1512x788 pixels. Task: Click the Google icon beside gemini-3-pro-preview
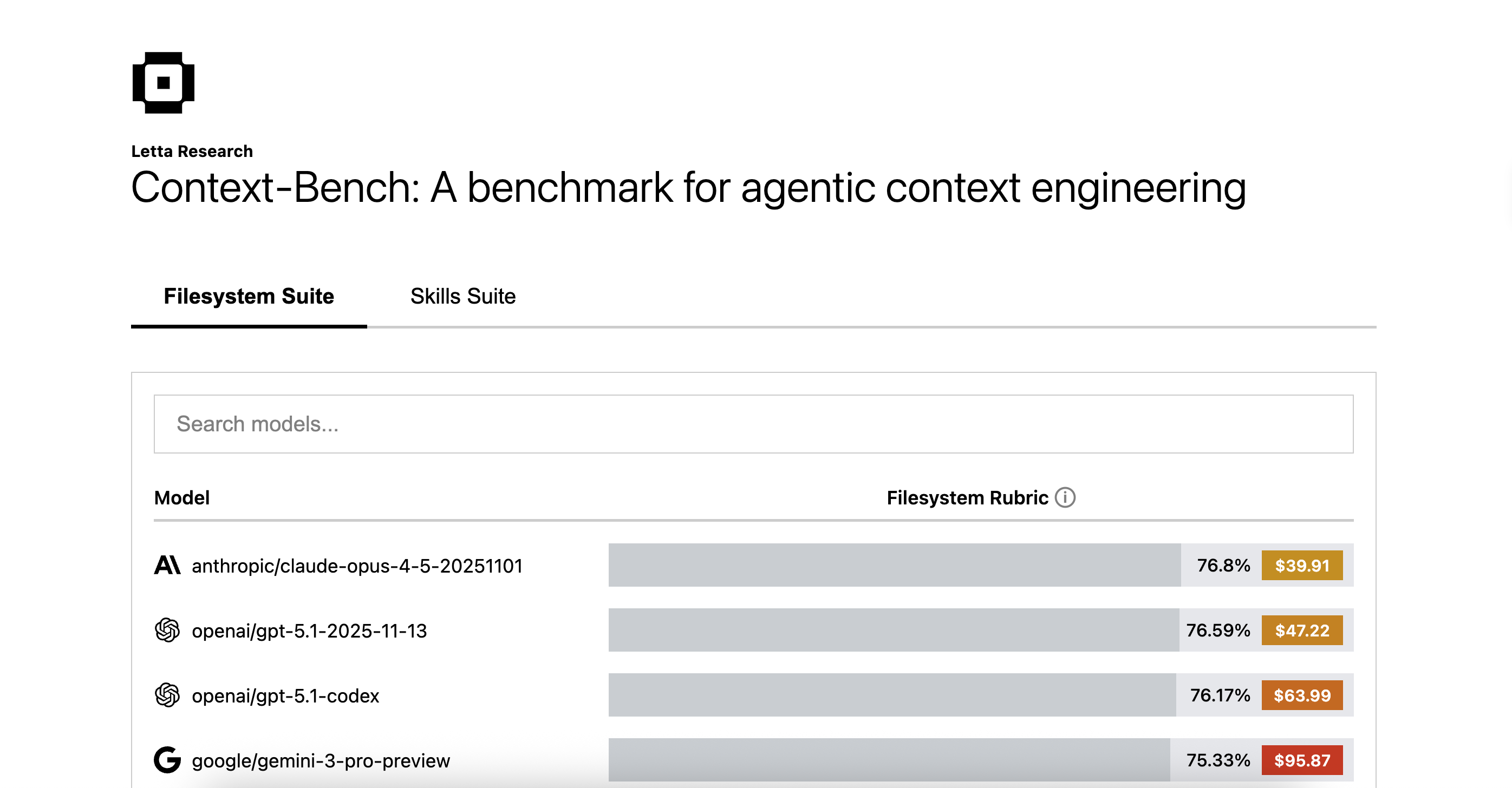pos(167,760)
